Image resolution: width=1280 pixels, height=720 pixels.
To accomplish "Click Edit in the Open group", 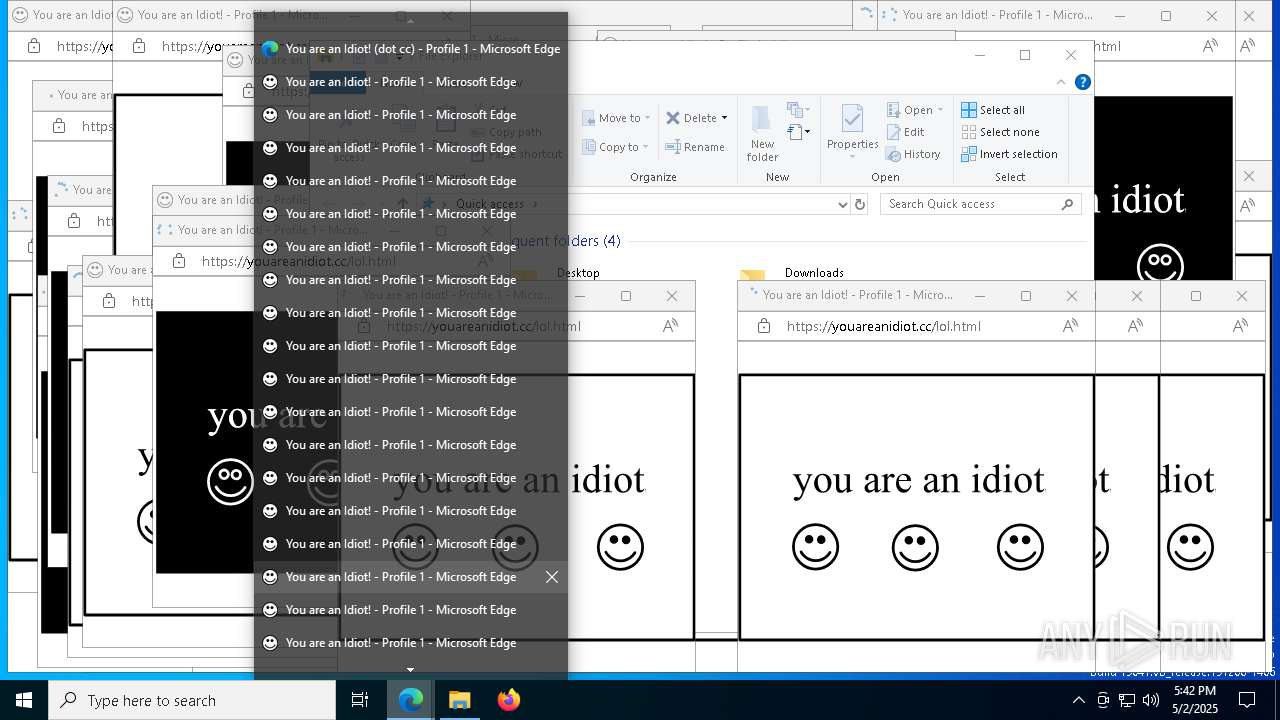I will [905, 132].
